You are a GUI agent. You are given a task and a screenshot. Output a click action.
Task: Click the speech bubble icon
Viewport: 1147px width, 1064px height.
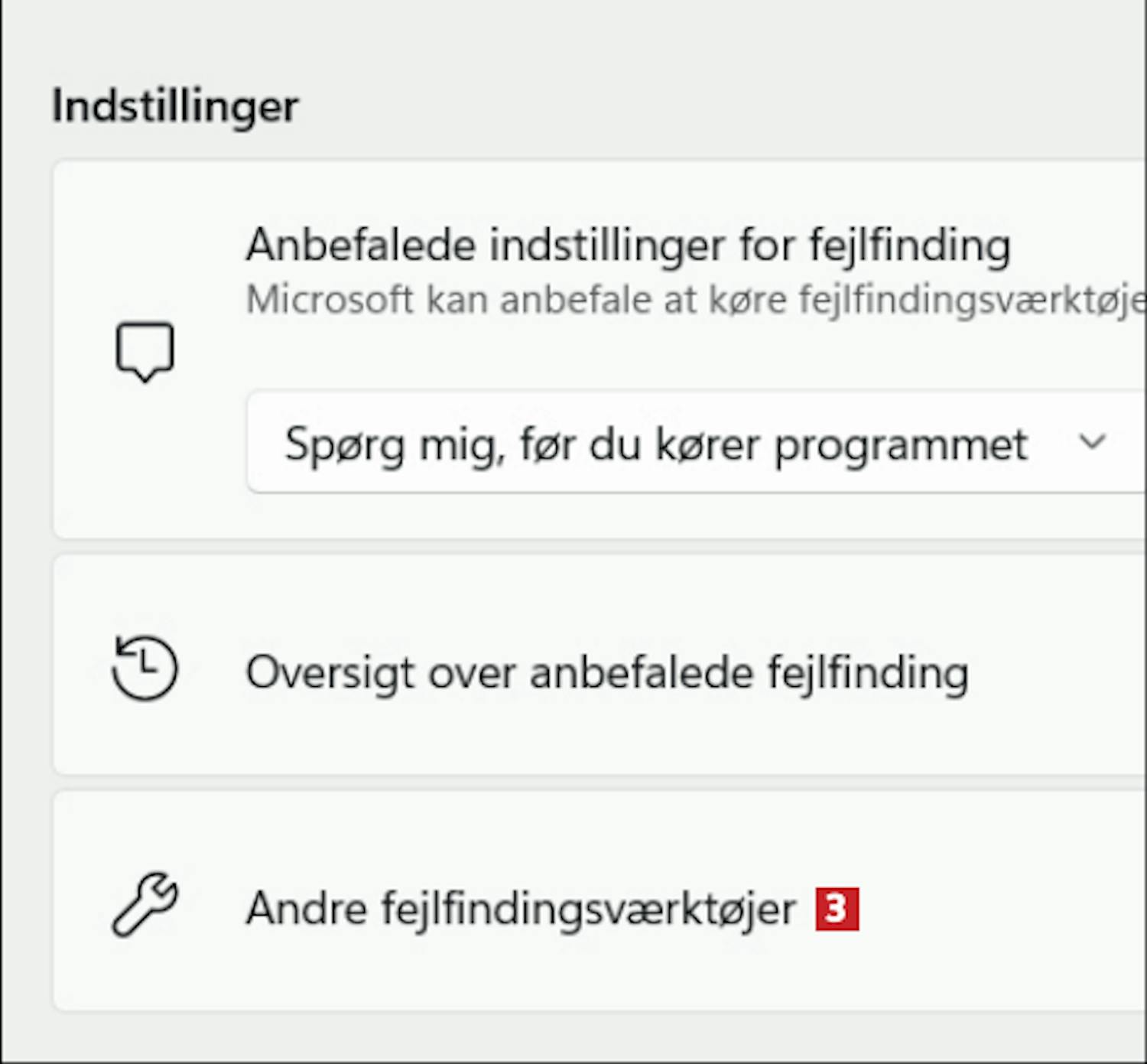(x=145, y=351)
